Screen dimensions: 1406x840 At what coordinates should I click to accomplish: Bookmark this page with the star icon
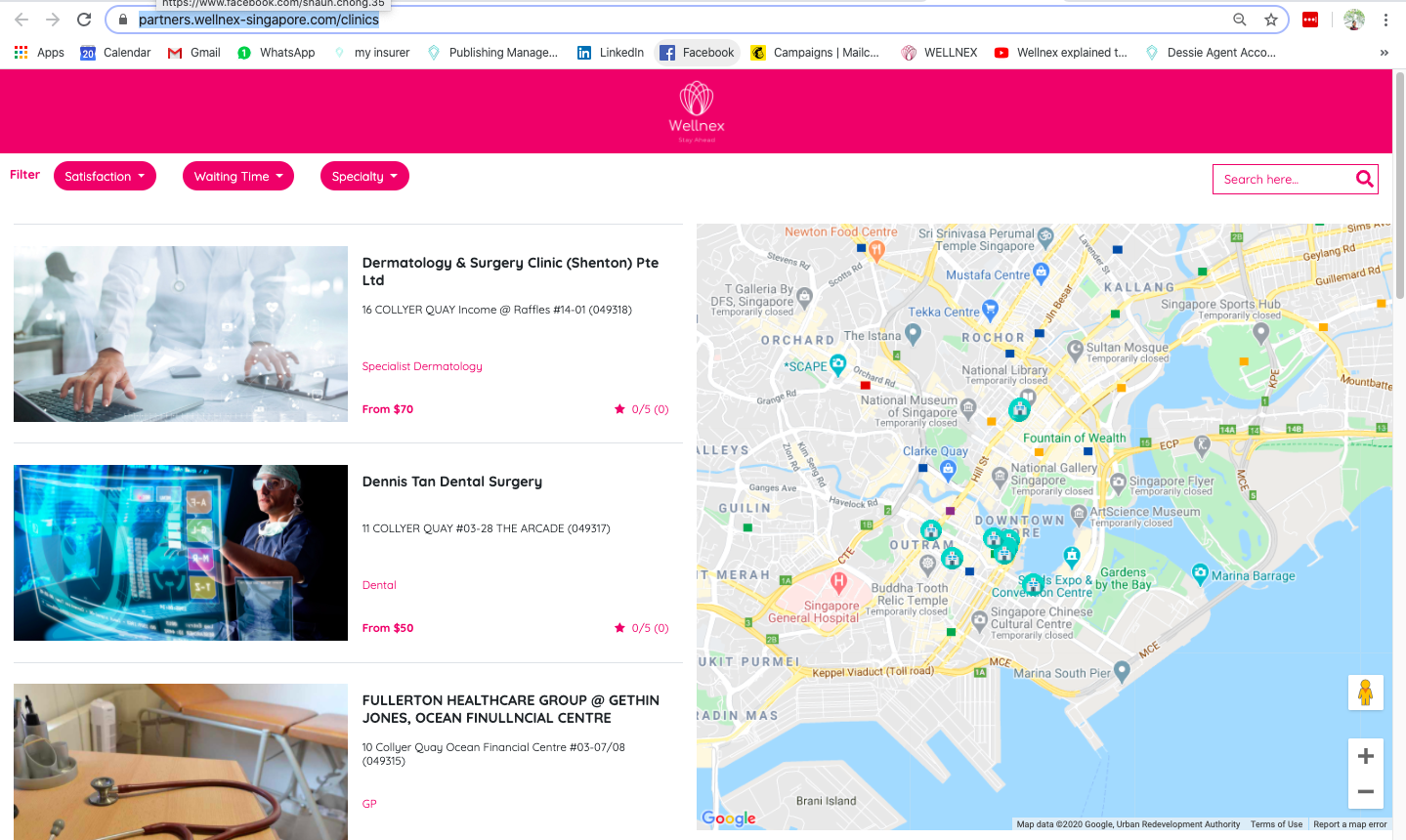[1270, 20]
